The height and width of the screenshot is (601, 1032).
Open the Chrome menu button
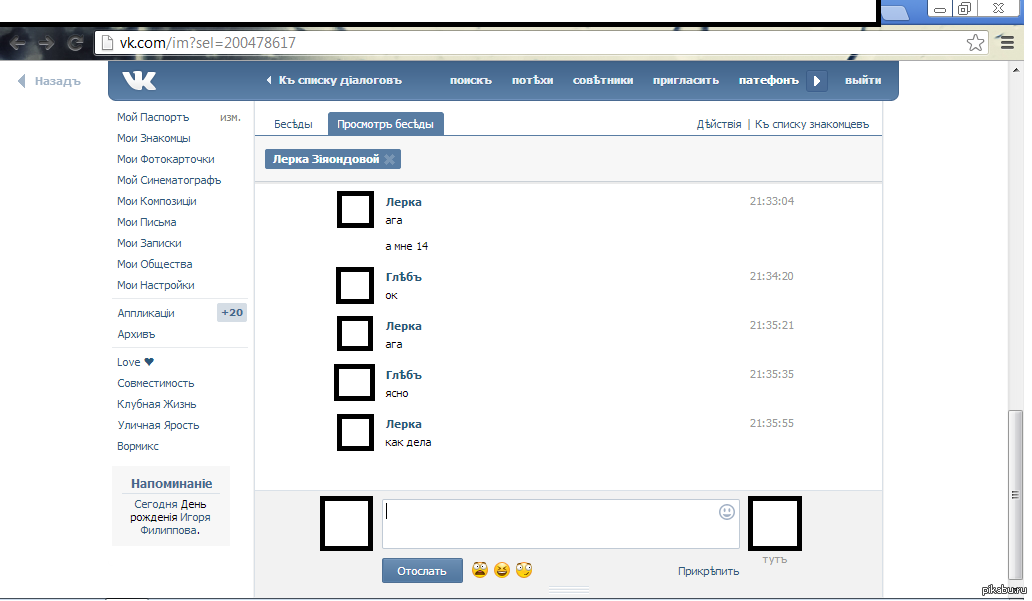point(1006,43)
